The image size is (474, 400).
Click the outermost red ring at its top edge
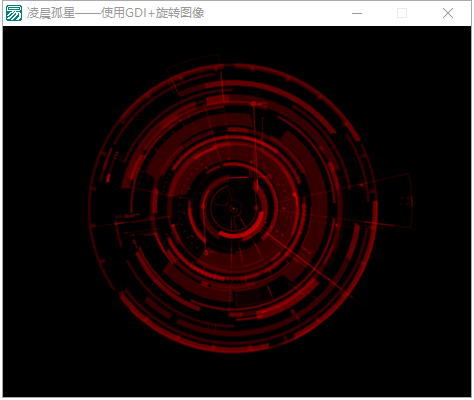233,65
